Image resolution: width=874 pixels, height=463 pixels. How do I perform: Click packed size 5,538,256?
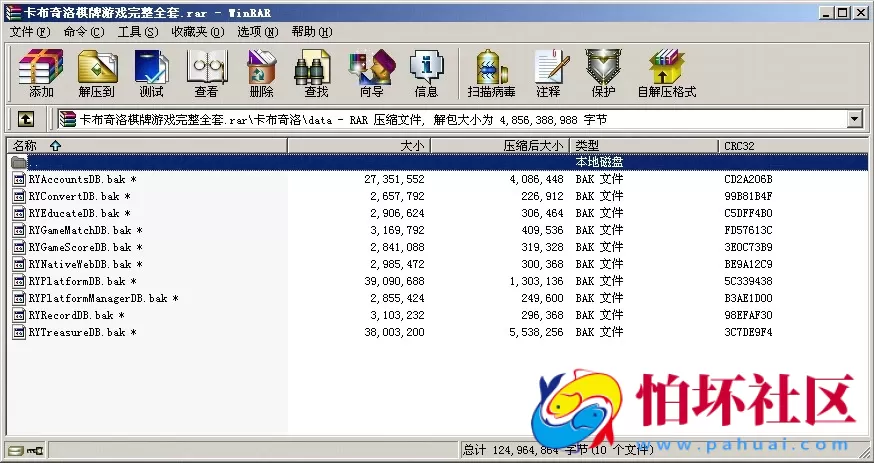tap(536, 332)
